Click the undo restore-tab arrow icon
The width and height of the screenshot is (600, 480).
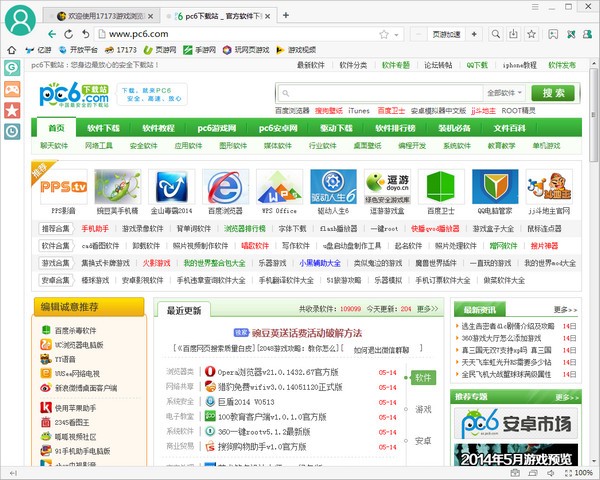(86, 34)
